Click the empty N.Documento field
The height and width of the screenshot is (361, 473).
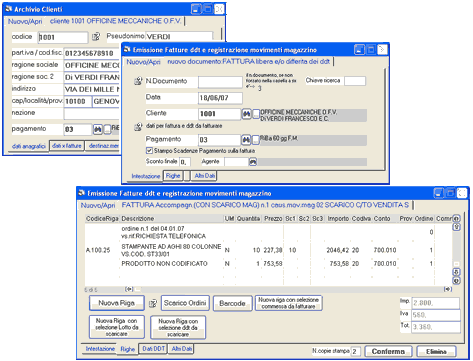pos(220,82)
